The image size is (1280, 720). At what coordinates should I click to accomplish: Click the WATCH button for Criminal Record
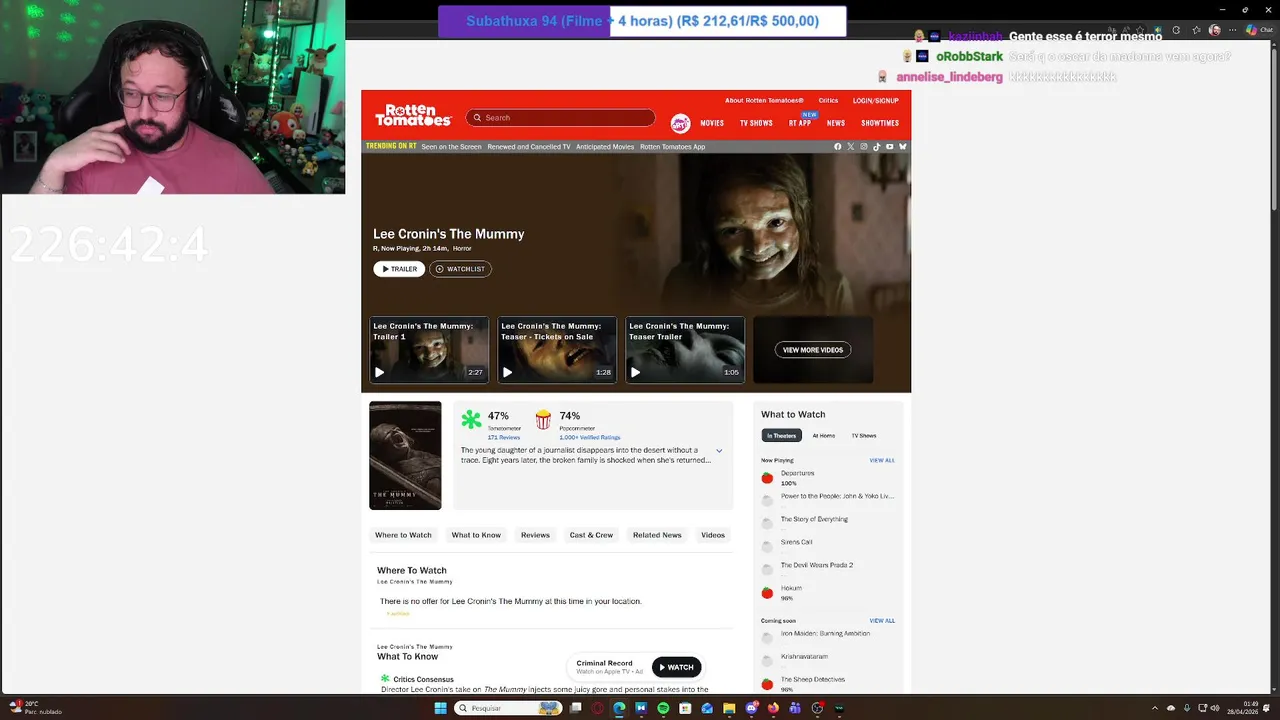click(676, 667)
